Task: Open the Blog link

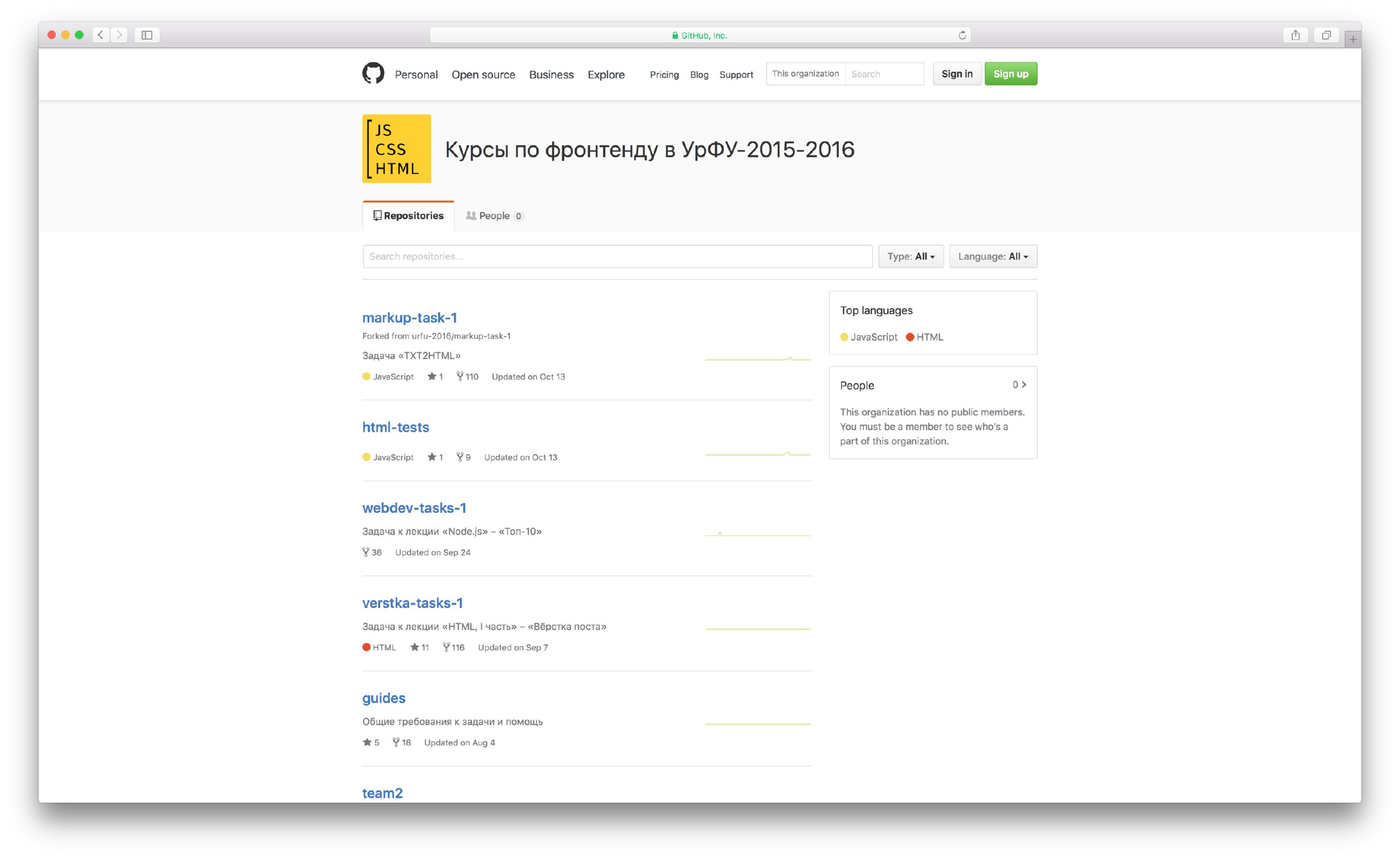Action: point(699,74)
